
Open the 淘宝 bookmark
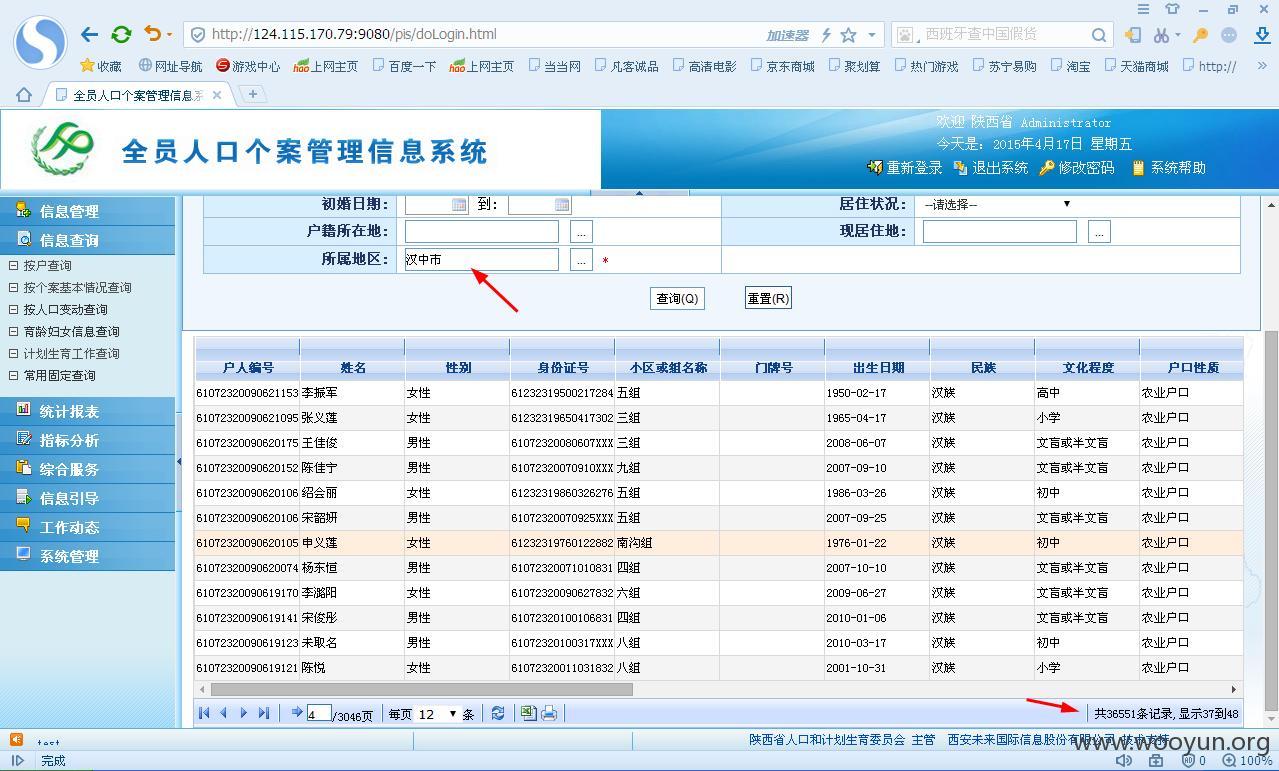1070,66
